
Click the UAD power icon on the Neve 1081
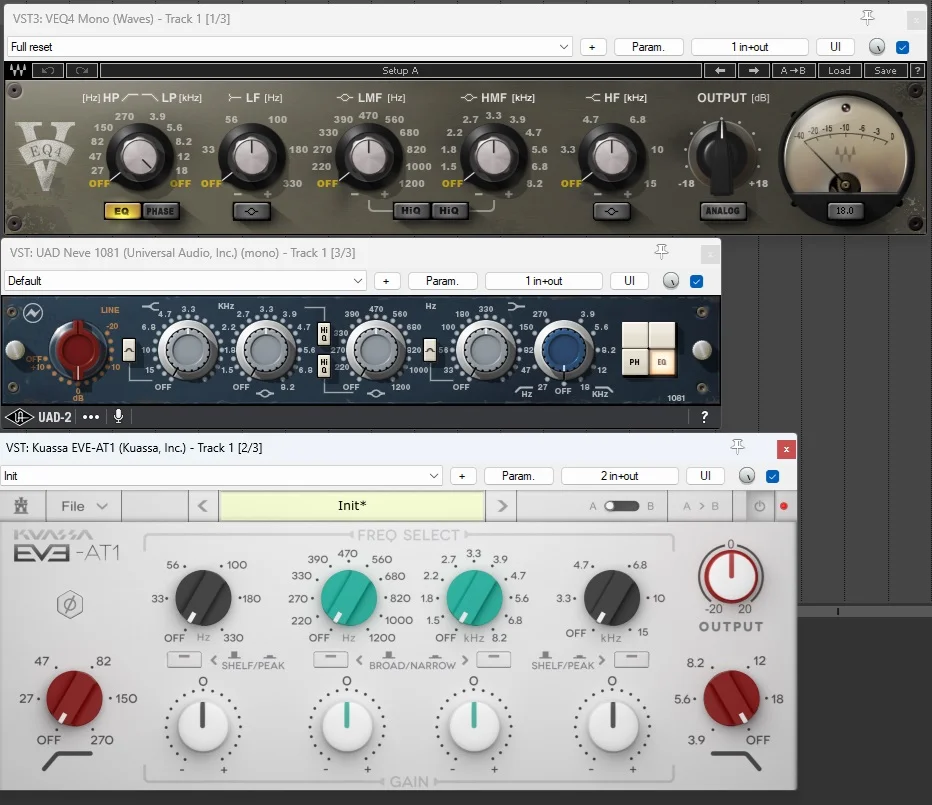coord(33,313)
